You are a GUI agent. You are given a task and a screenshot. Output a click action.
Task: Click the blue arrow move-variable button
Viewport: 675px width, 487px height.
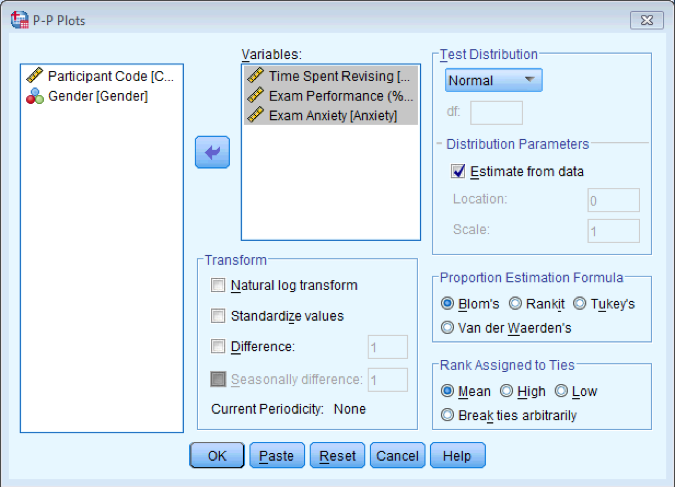[212, 152]
